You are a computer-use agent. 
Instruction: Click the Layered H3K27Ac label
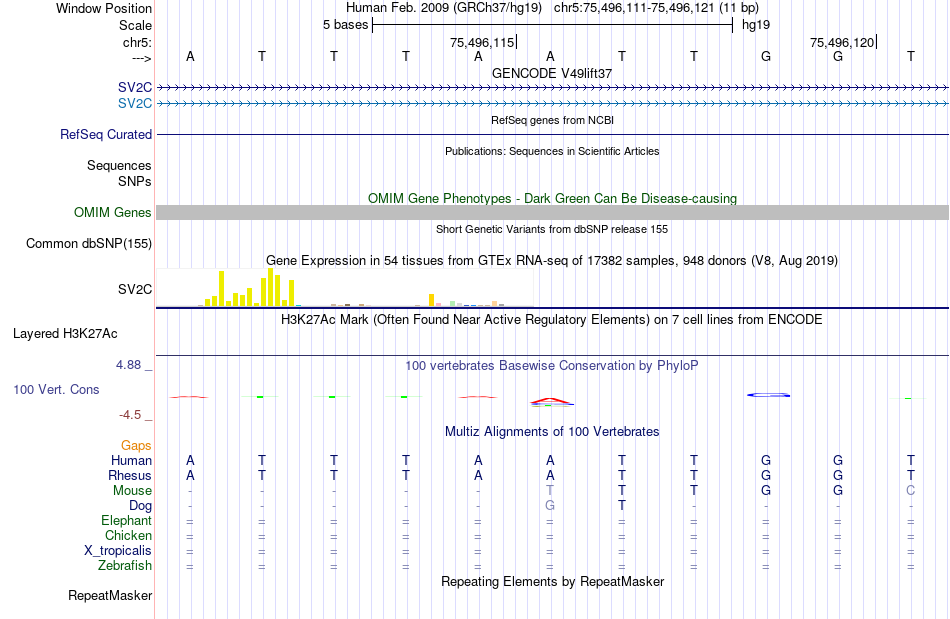[x=65, y=334]
